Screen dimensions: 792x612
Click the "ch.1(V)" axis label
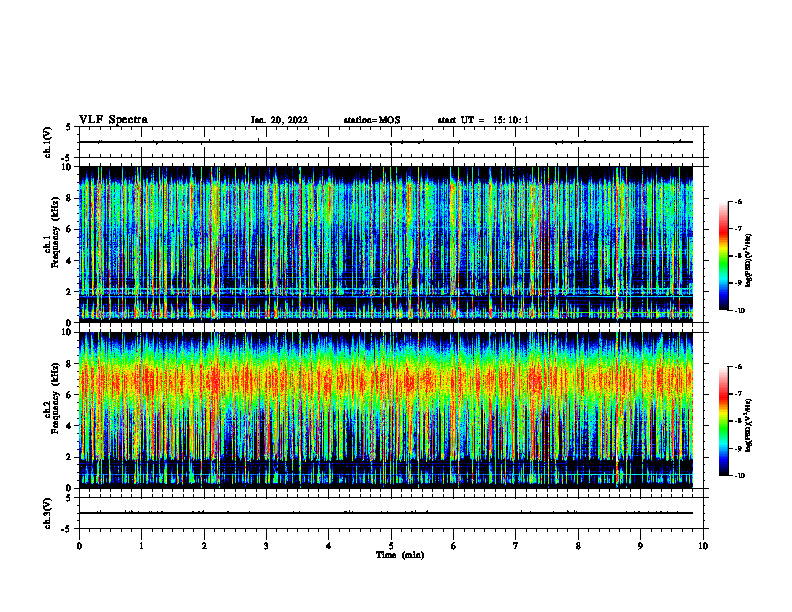tap(47, 142)
